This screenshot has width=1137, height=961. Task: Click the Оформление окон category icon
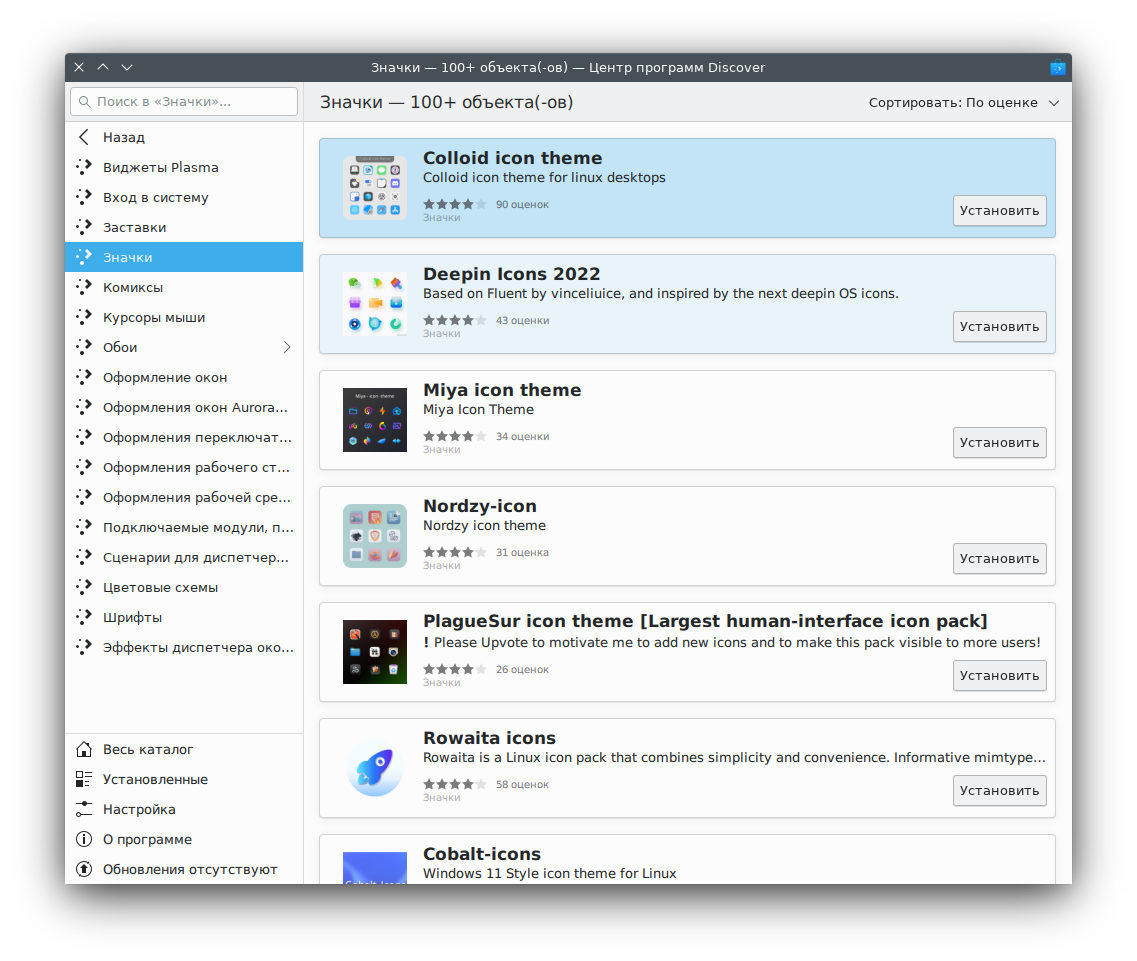[84, 377]
